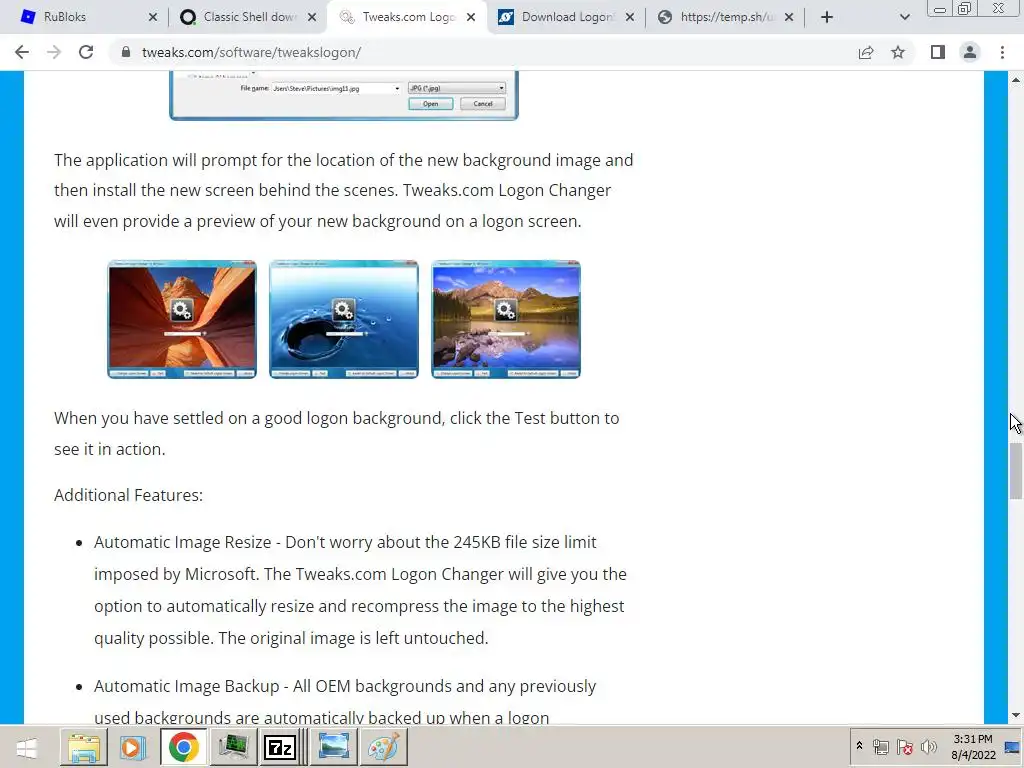The image size is (1024, 768).
Task: Launch Windows Media Player from taskbar
Action: (x=133, y=747)
